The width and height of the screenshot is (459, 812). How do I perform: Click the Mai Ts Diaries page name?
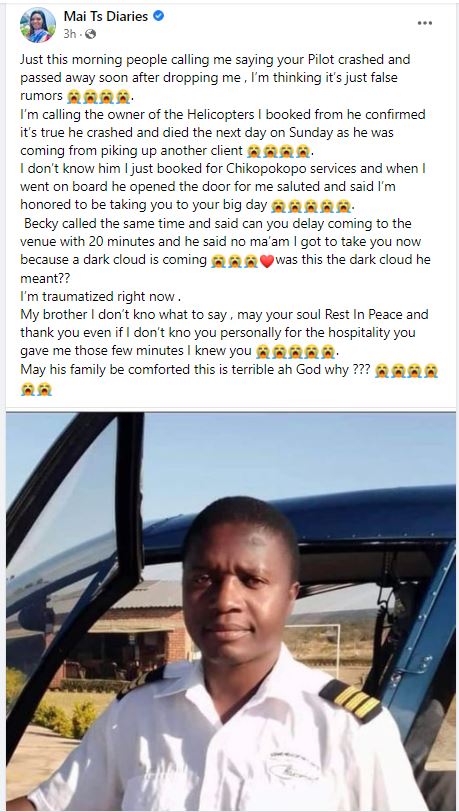(106, 16)
